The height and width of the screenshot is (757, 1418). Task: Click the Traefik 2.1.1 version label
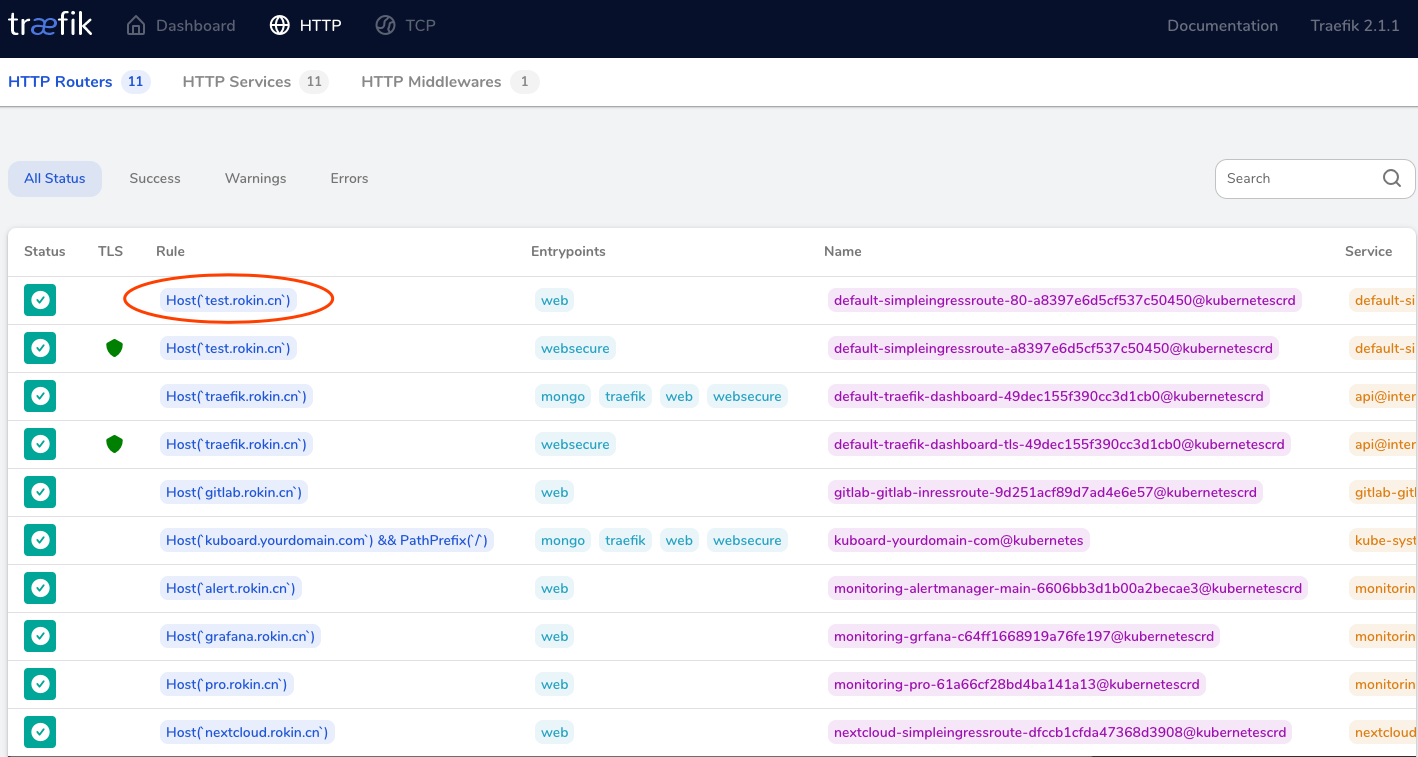pyautogui.click(x=1354, y=26)
